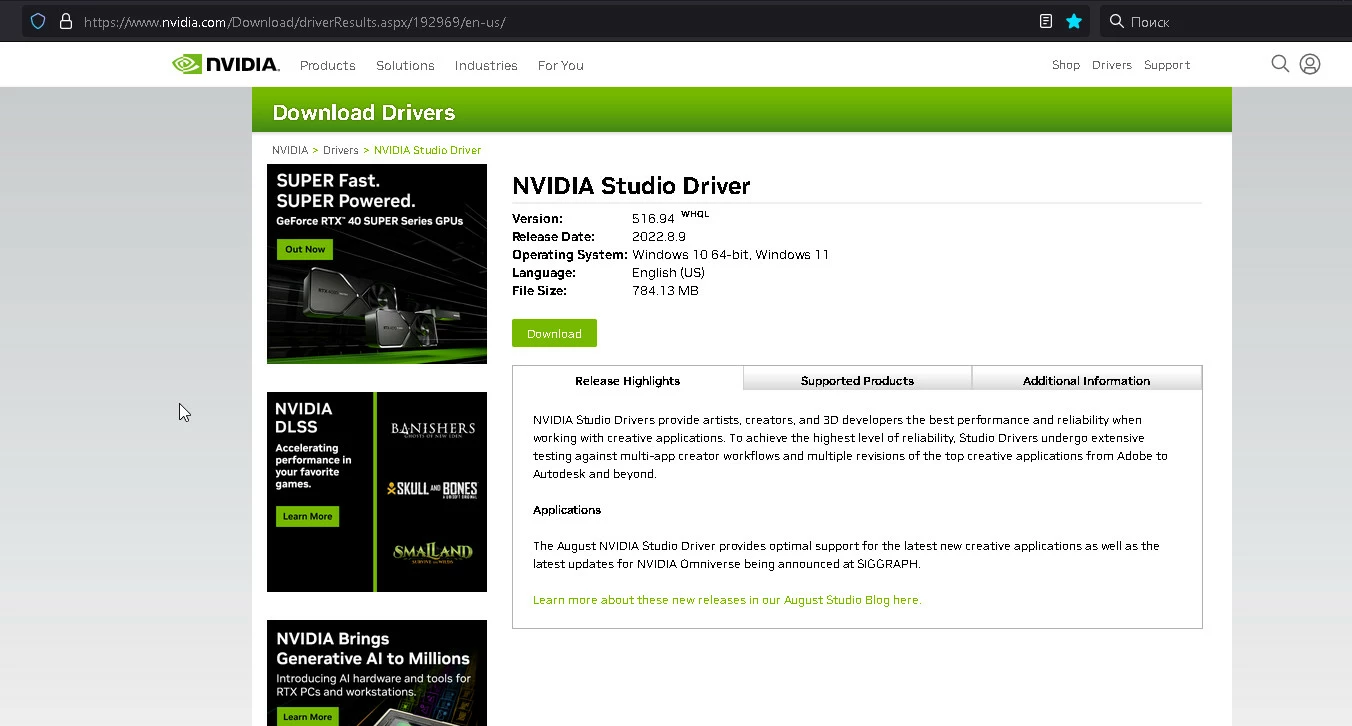The image size is (1352, 726).
Task: Go to the Shop link
Action: point(1066,65)
